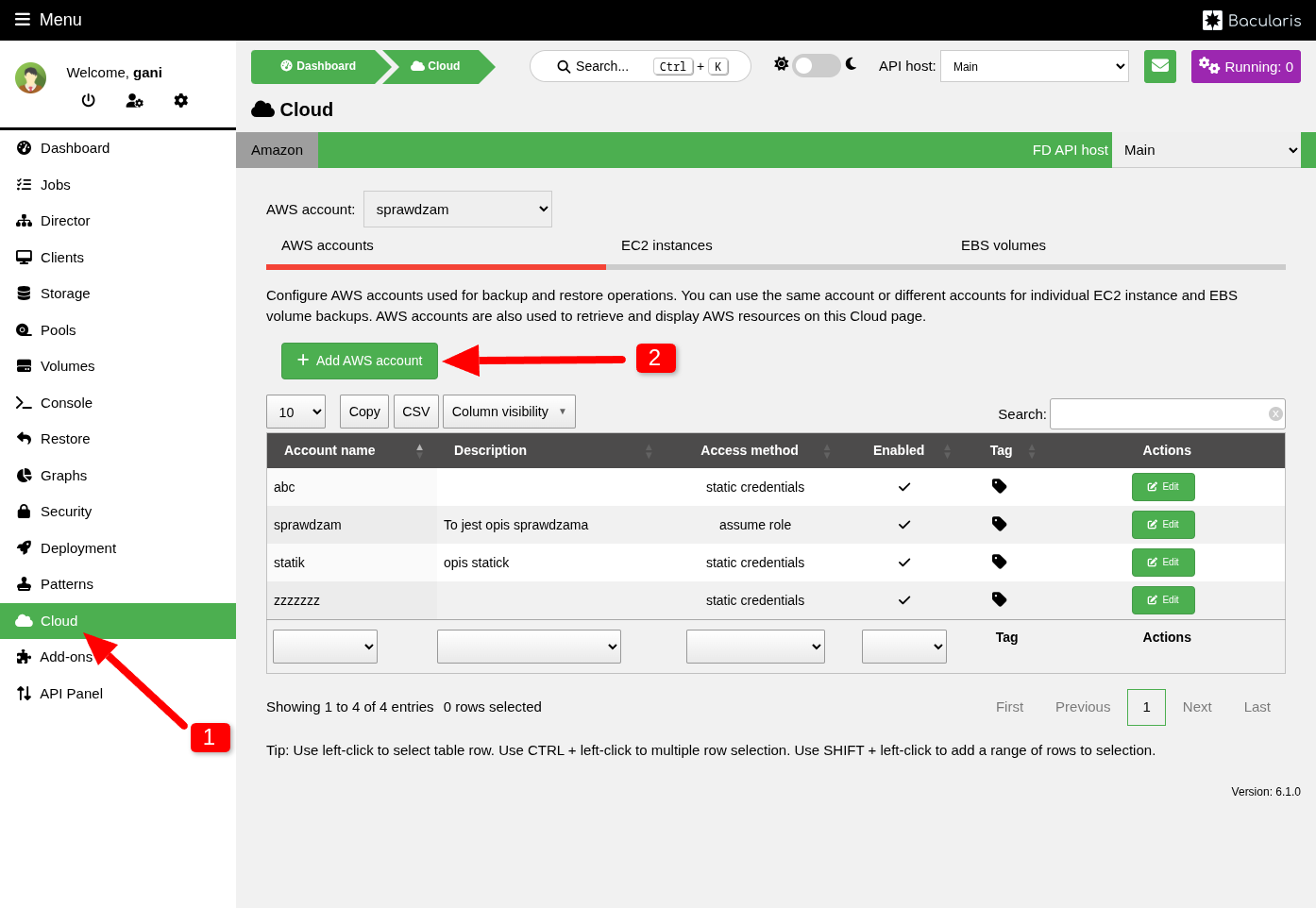The image size is (1316, 908).
Task: Open the FD API host dropdown
Action: tap(1206, 150)
